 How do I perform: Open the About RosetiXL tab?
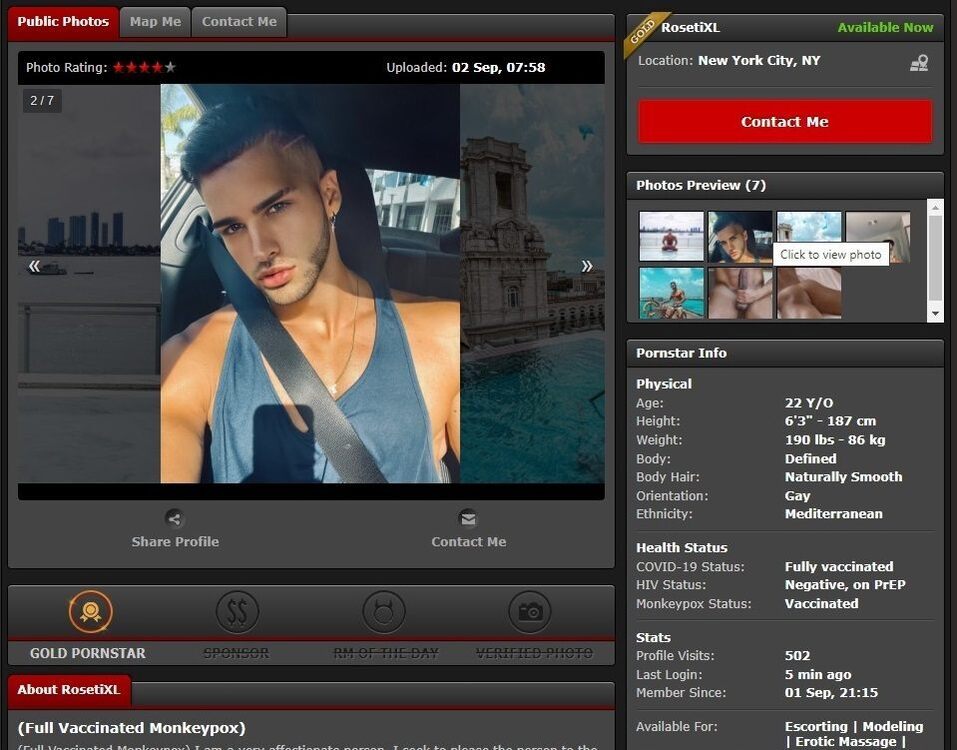[x=68, y=690]
